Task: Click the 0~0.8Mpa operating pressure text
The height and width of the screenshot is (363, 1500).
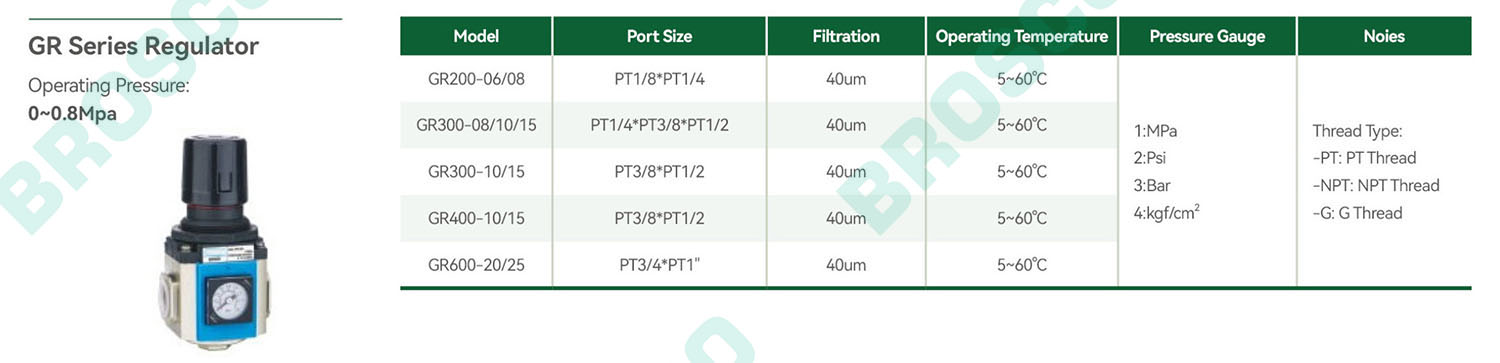Action: (x=72, y=113)
